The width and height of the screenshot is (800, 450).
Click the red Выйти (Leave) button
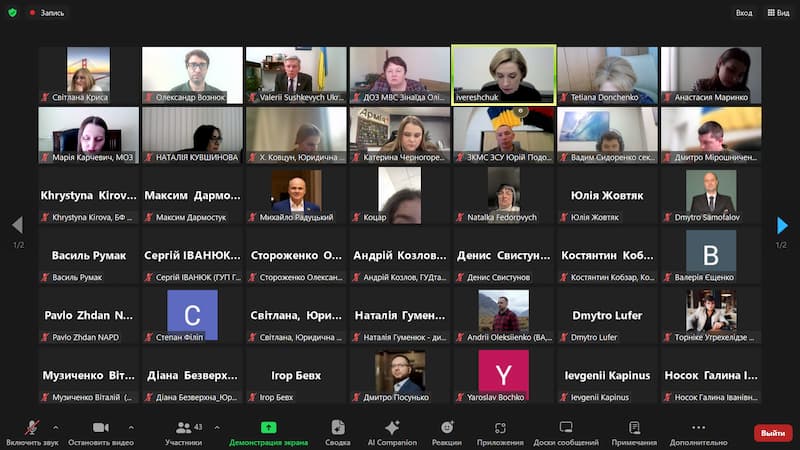pyautogui.click(x=772, y=433)
